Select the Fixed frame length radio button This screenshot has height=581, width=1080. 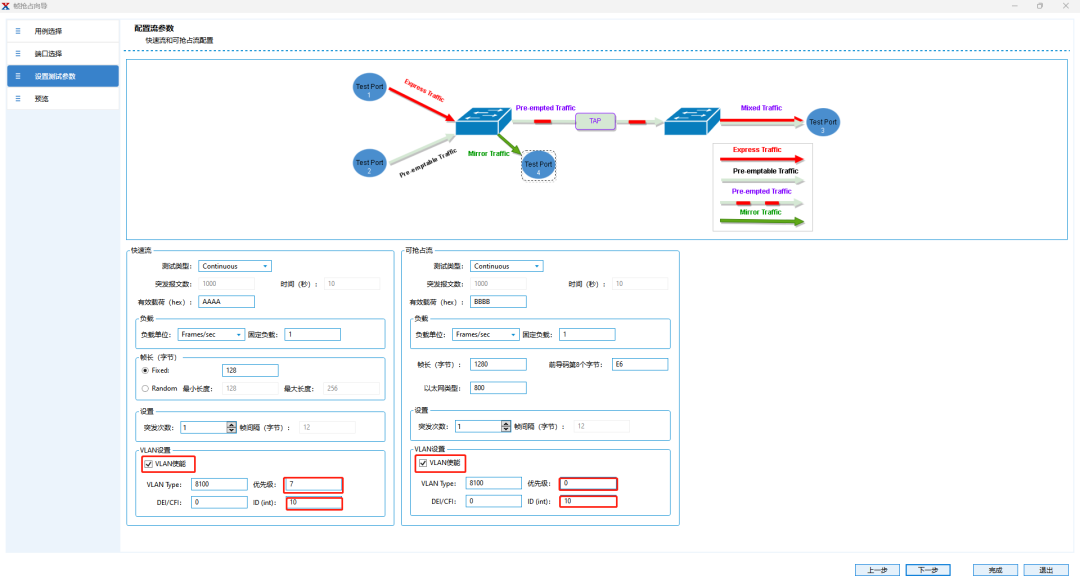[x=145, y=370]
